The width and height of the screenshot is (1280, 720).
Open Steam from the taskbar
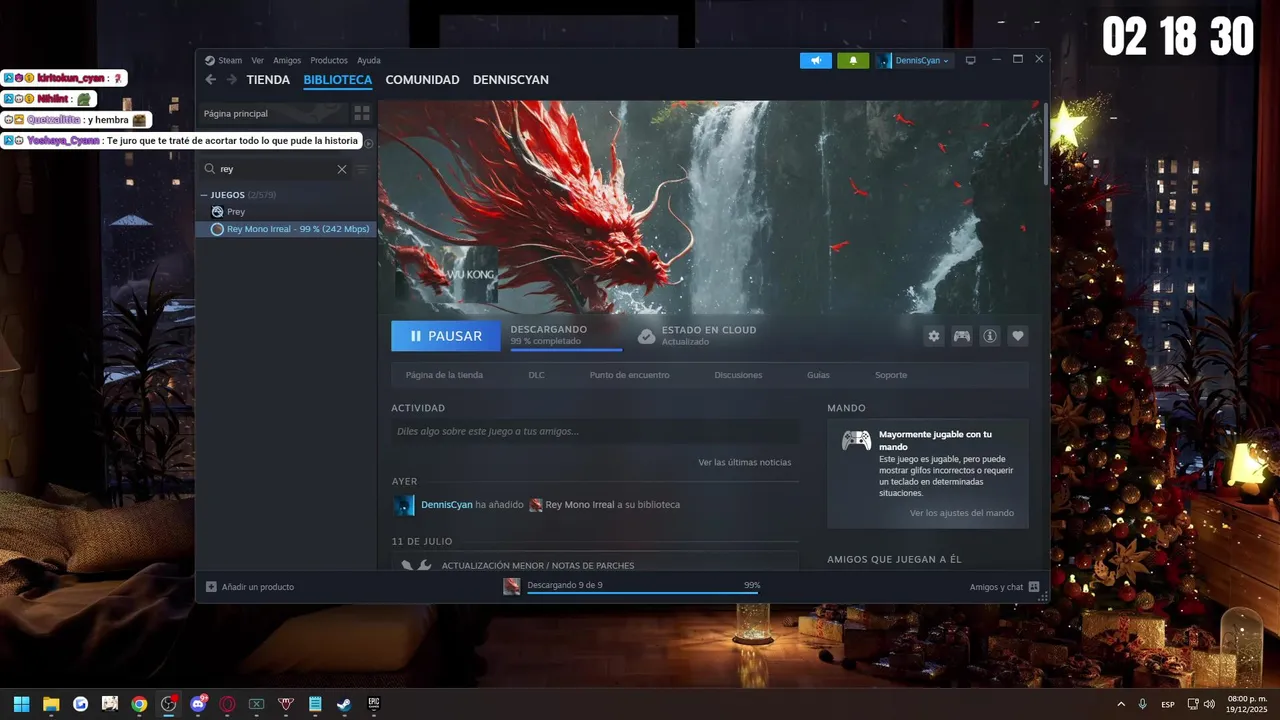pyautogui.click(x=344, y=704)
